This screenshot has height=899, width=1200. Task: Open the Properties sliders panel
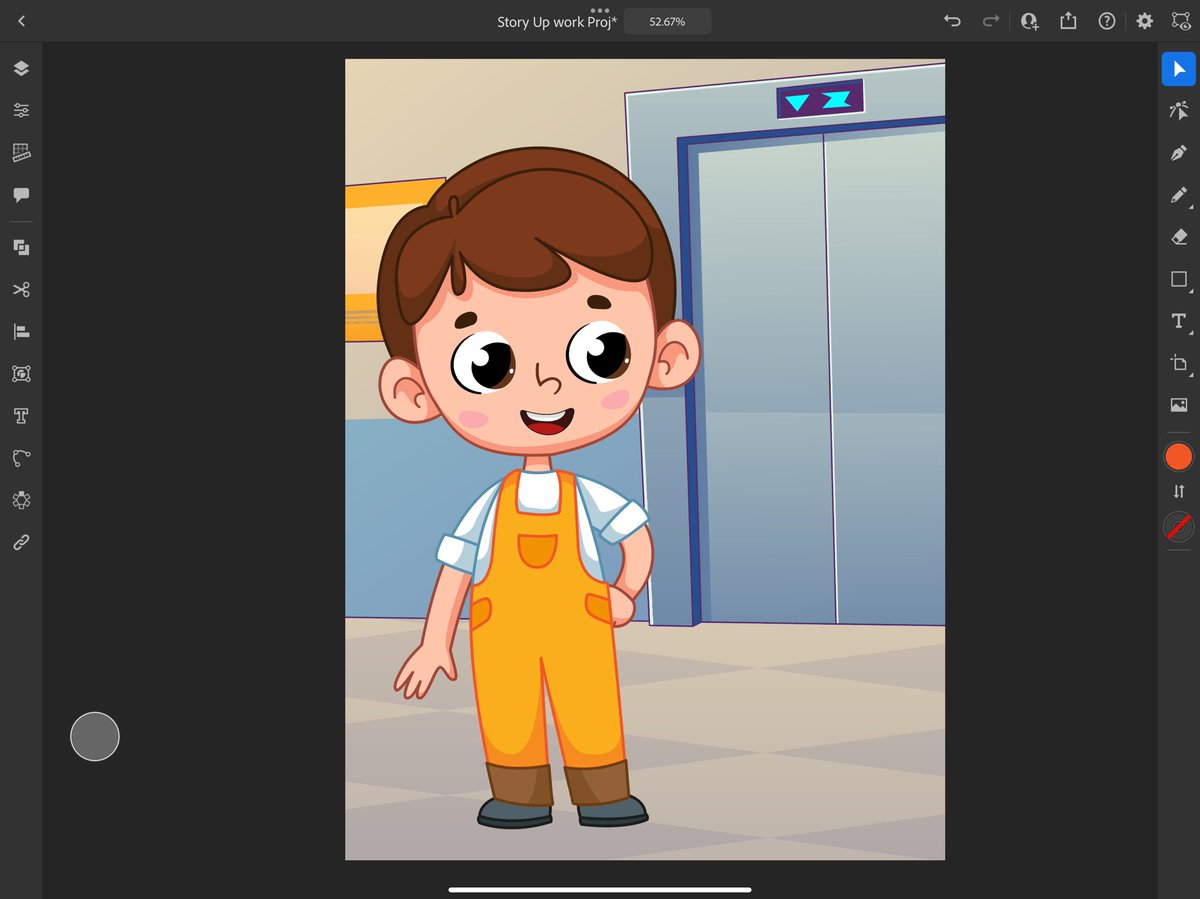point(21,111)
